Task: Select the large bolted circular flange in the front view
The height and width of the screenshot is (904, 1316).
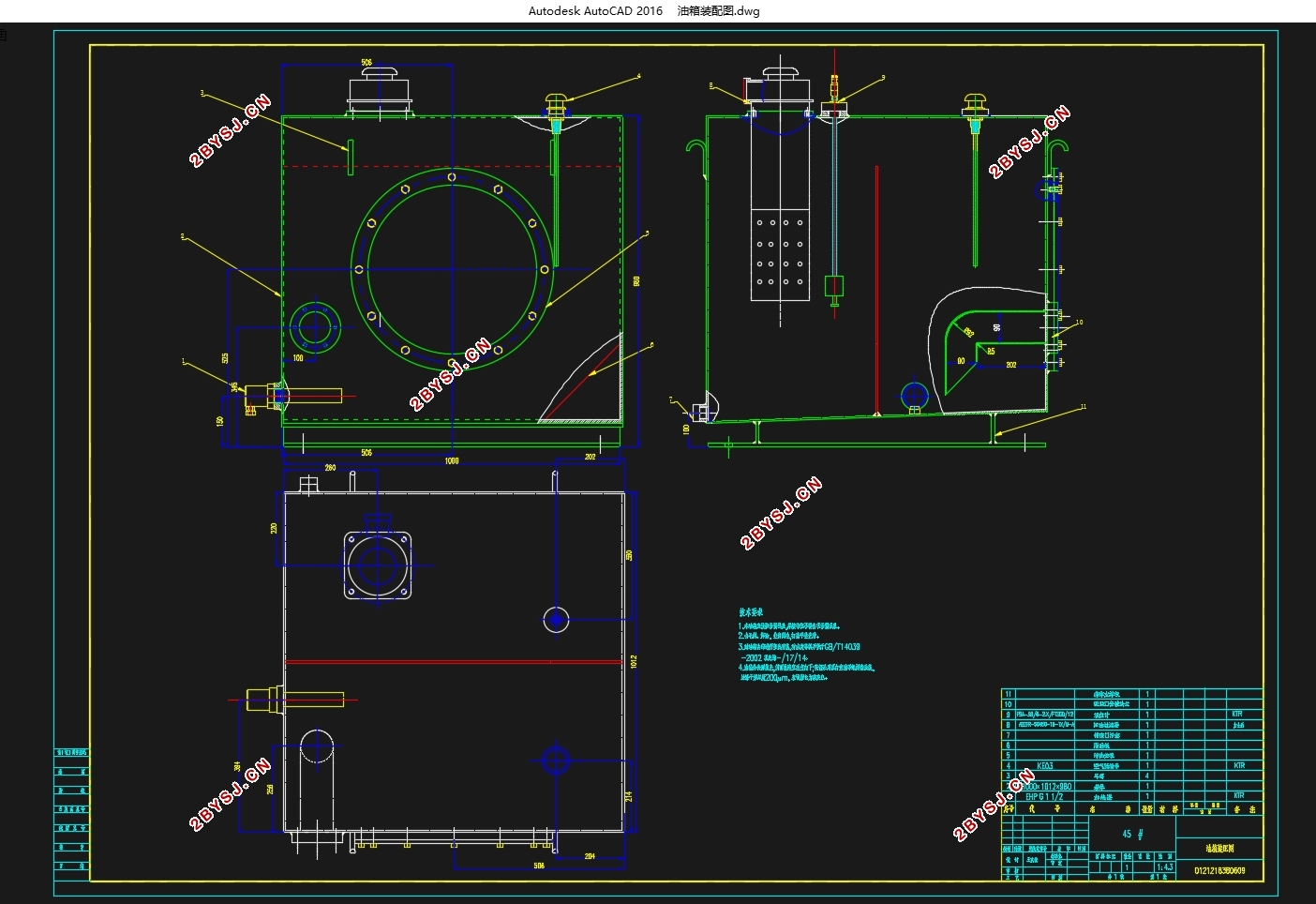Action: [x=452, y=268]
